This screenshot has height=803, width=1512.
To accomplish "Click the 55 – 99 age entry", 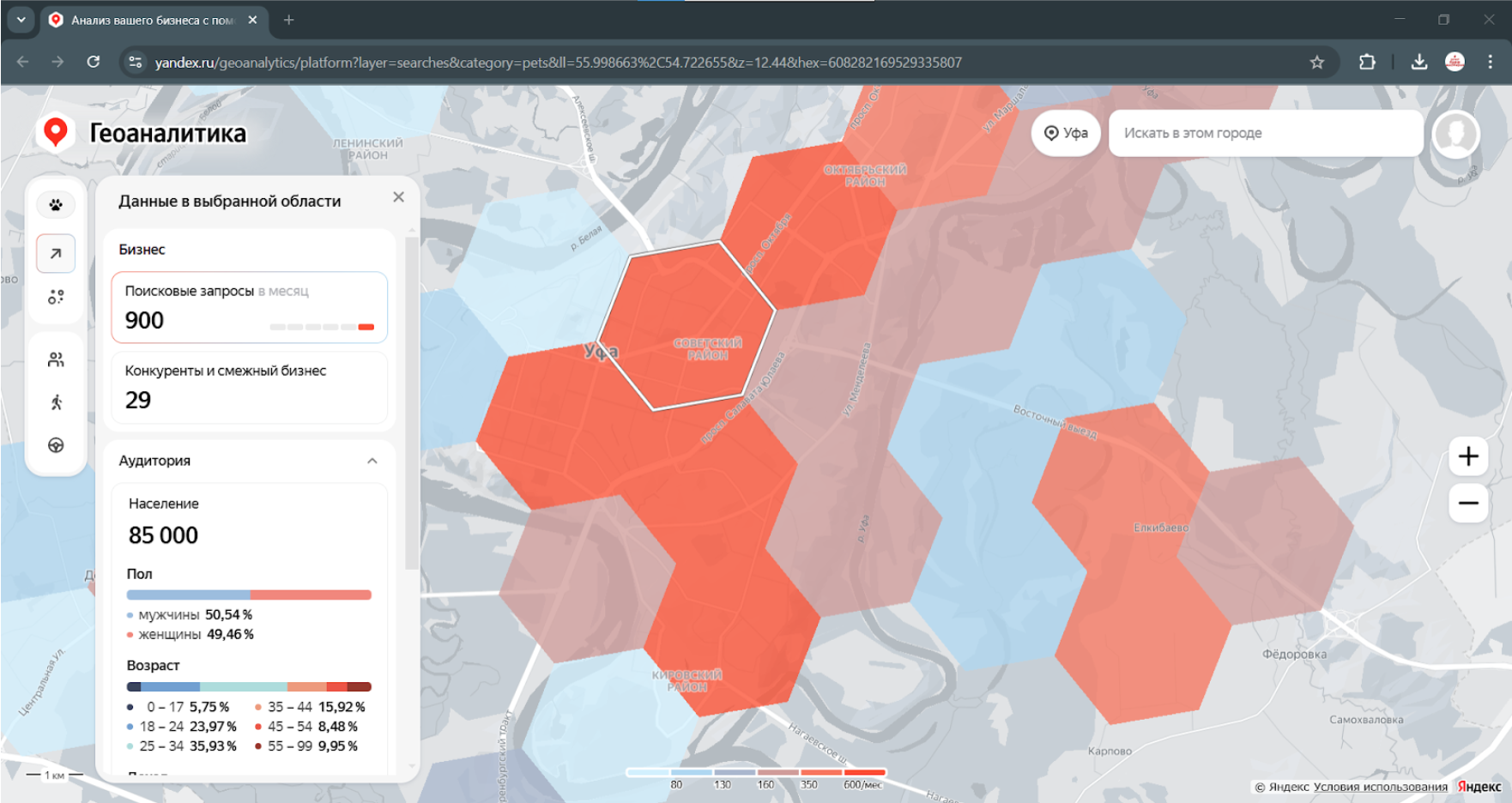I will click(307, 746).
